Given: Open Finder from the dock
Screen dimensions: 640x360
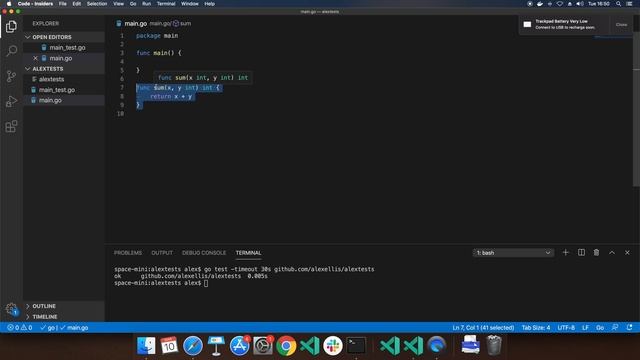Looking at the screenshot, I should [146, 346].
